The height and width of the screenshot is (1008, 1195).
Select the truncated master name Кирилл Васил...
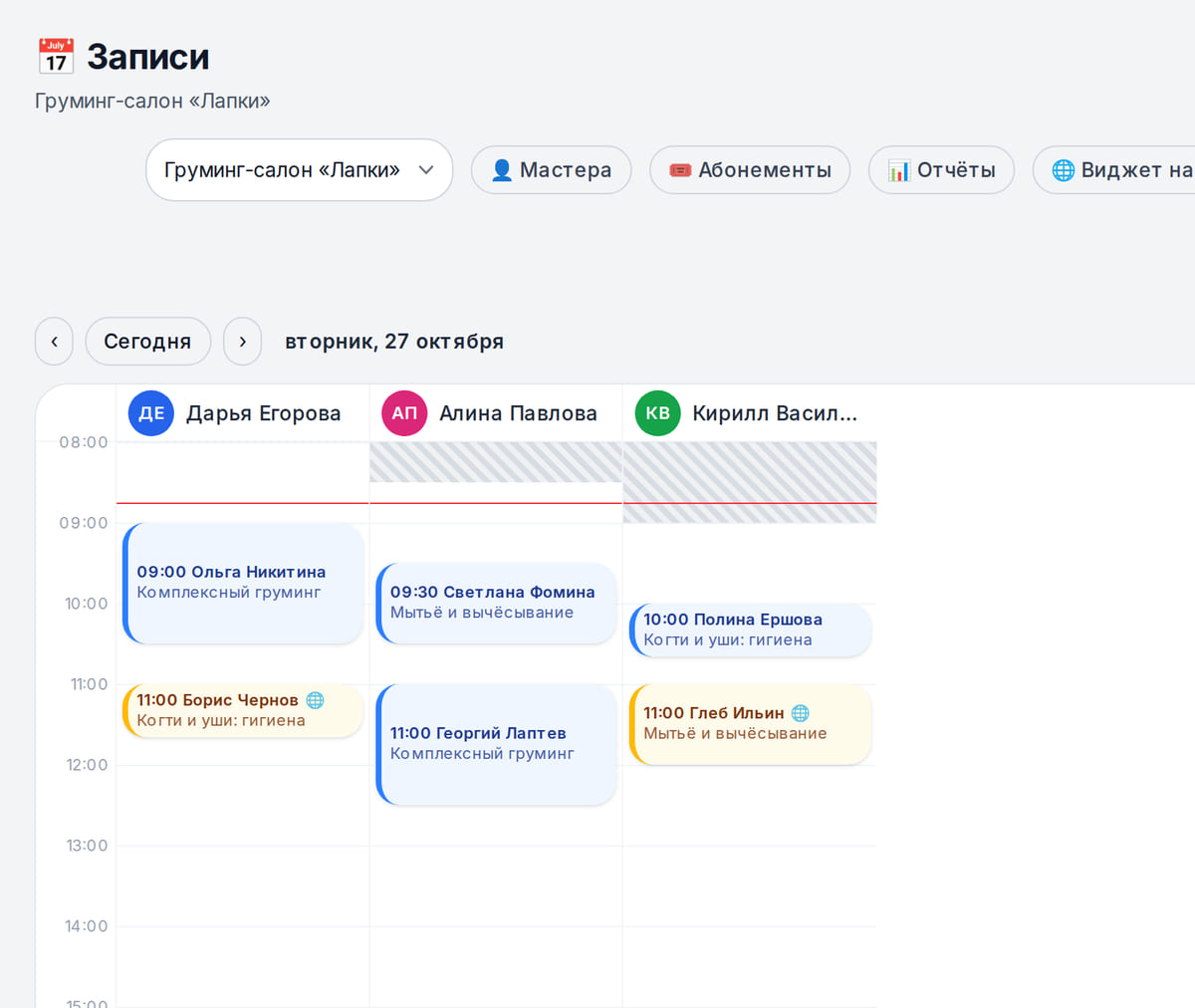[775, 413]
